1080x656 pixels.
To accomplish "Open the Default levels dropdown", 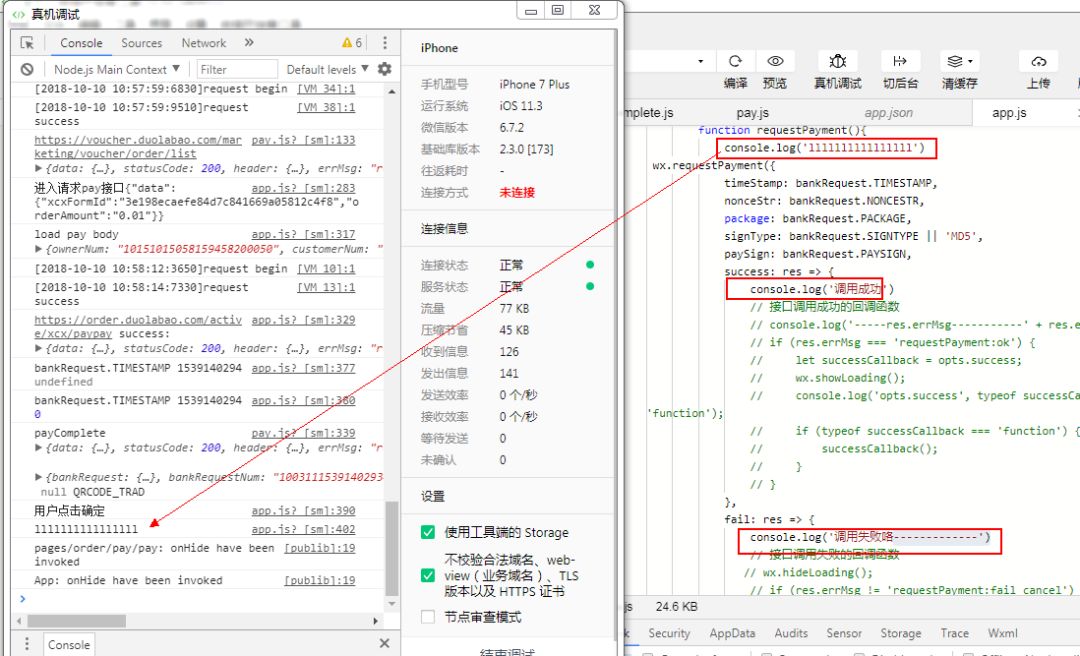I will (x=327, y=69).
